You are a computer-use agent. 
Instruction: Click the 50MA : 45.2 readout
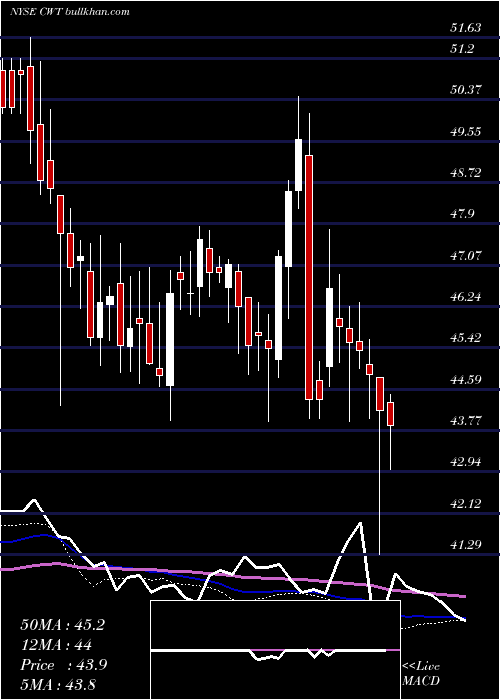[62, 625]
